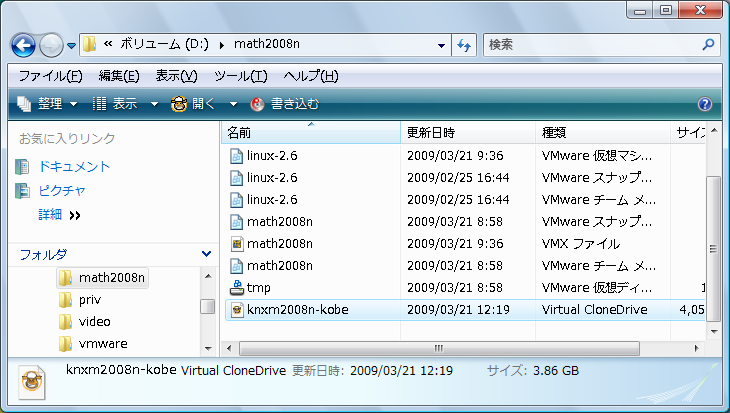Click the CloneDrive preview icon in details pane

pos(32,382)
